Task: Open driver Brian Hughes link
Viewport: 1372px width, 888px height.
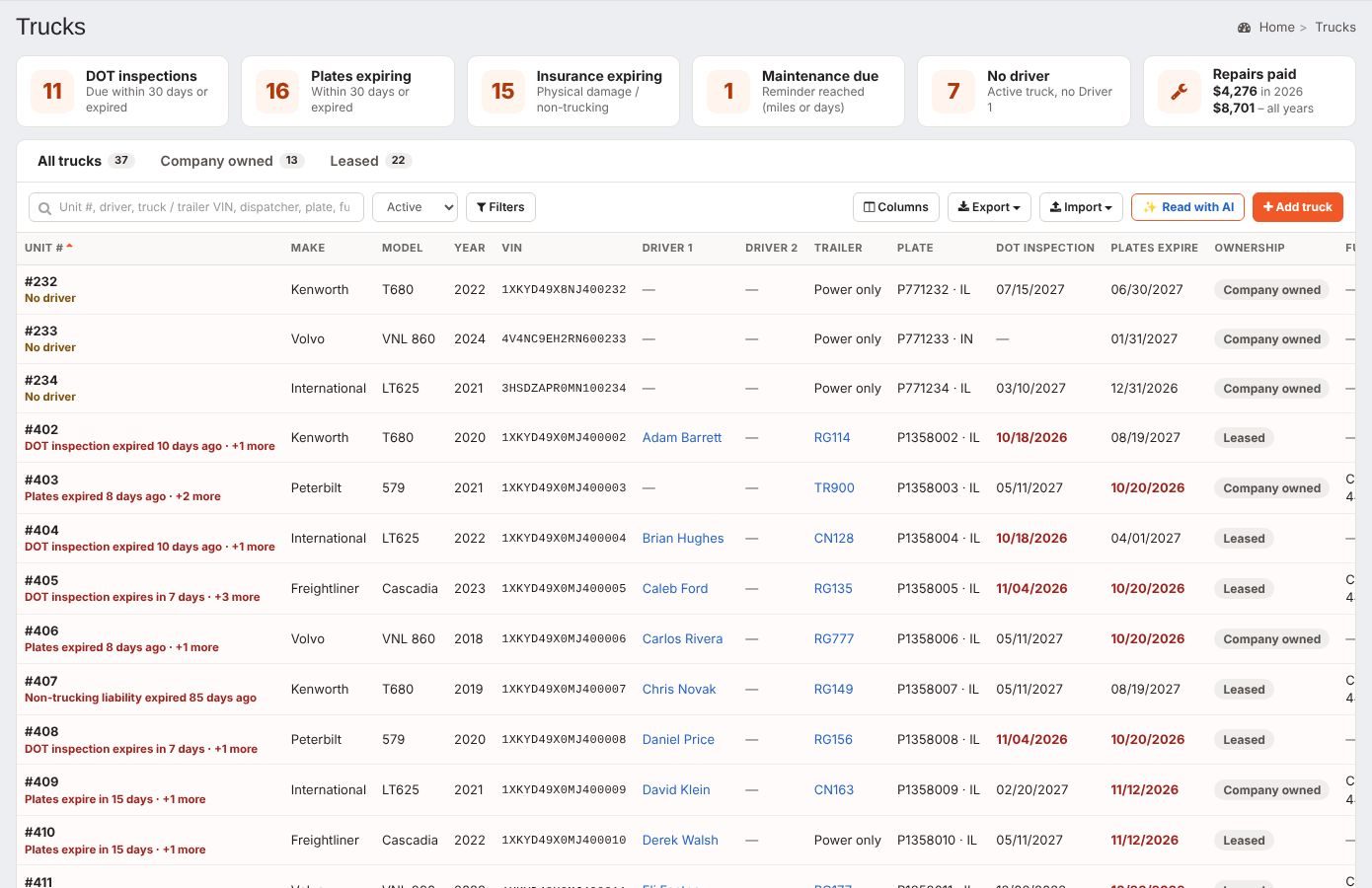Action: pyautogui.click(x=683, y=538)
